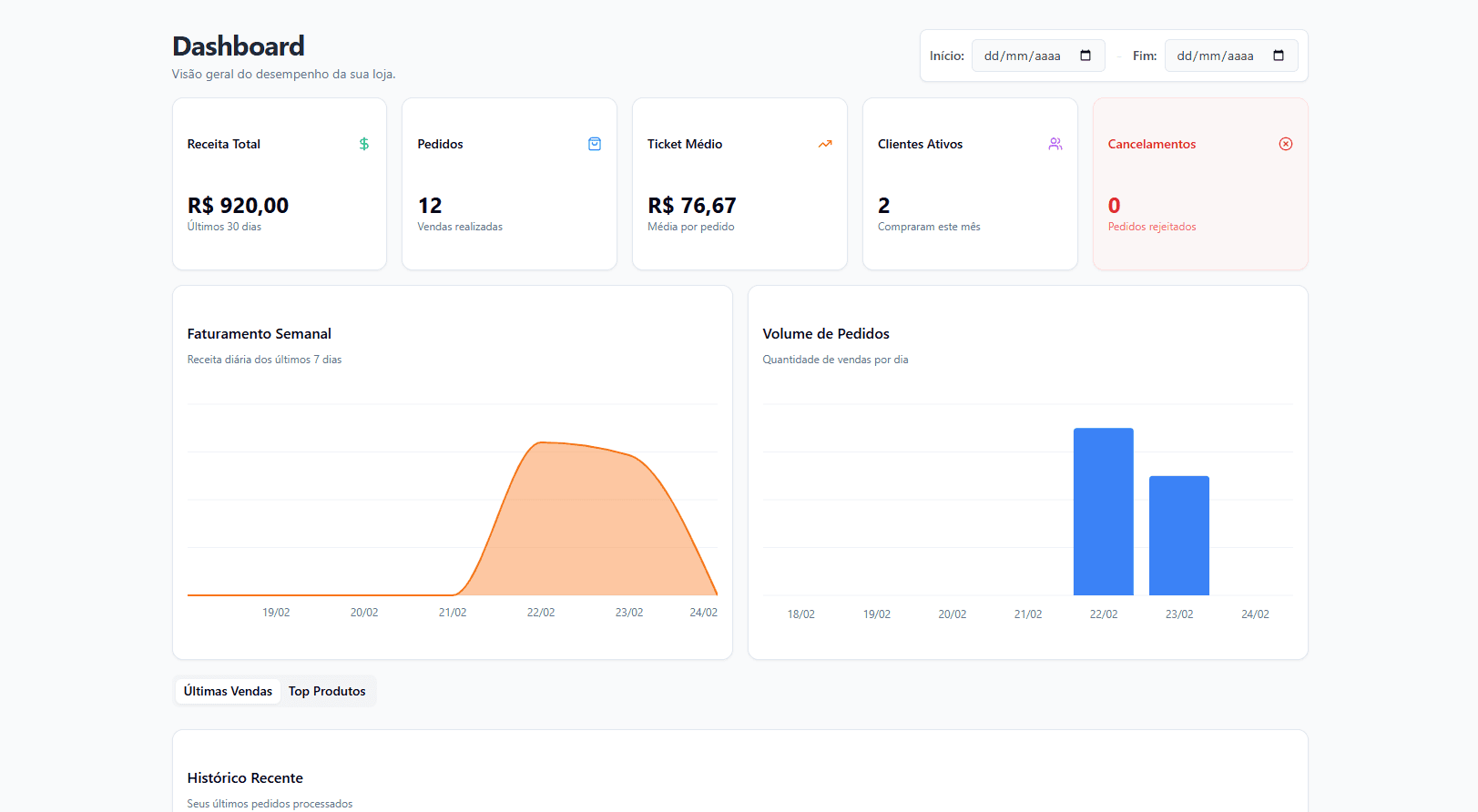Screen dimensions: 1478x812
Task: Click the 22/02 blue bar in Volume de Pedidos
Action: click(1103, 512)
